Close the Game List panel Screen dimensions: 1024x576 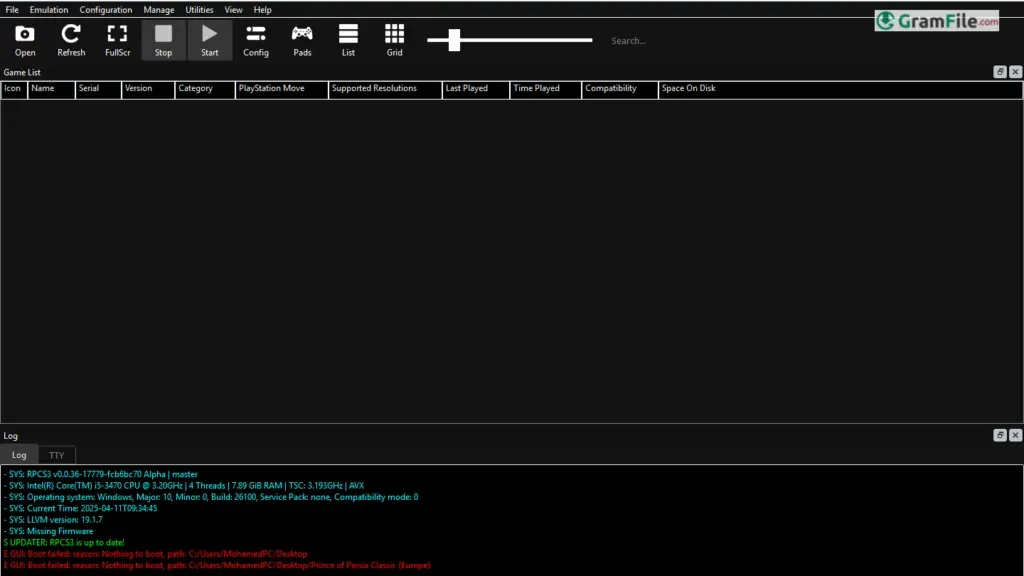coord(1015,72)
